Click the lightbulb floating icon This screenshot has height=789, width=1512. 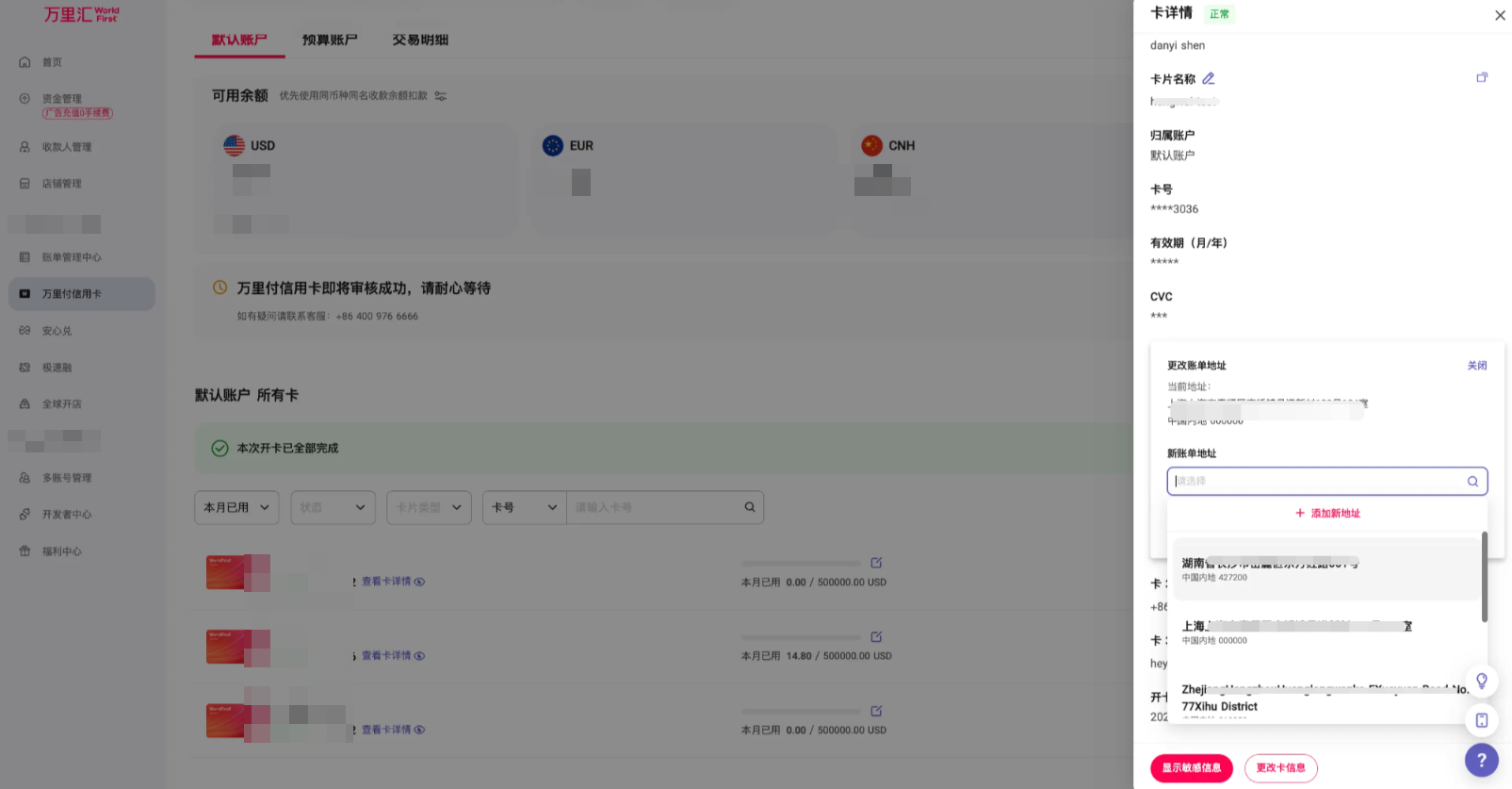coord(1482,681)
